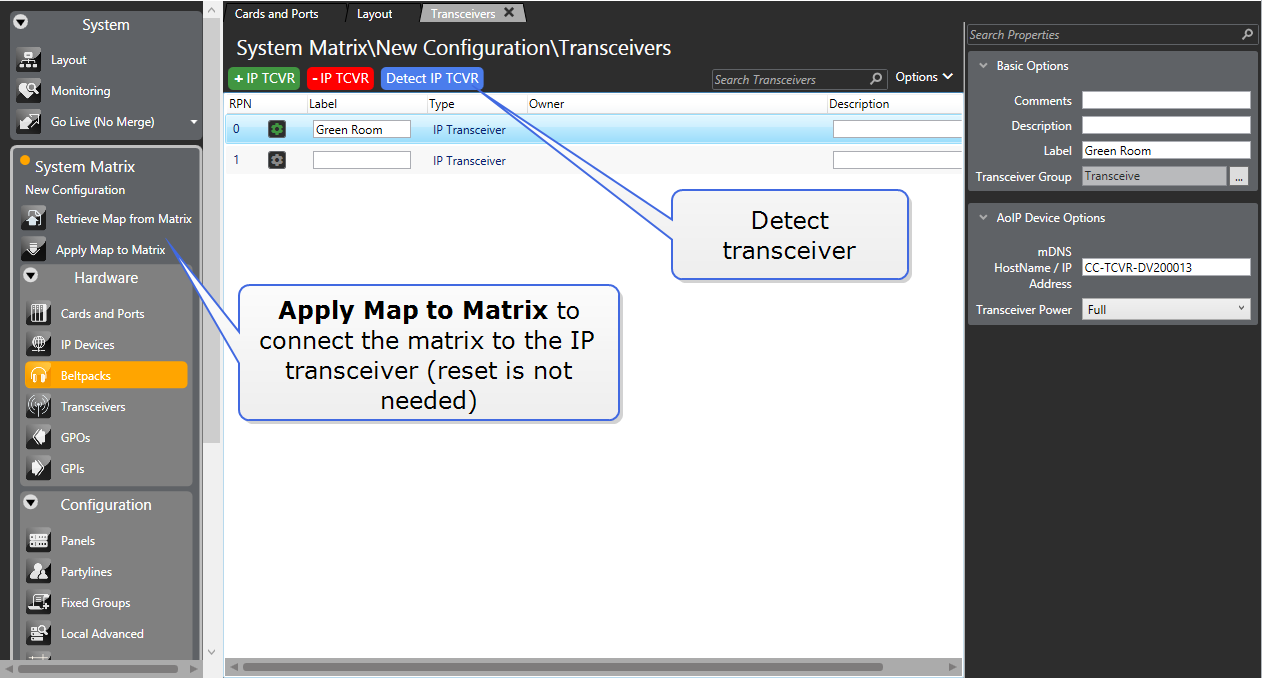Click the Detect IP TCVR button
This screenshot has height=678, width=1262.
[x=432, y=78]
